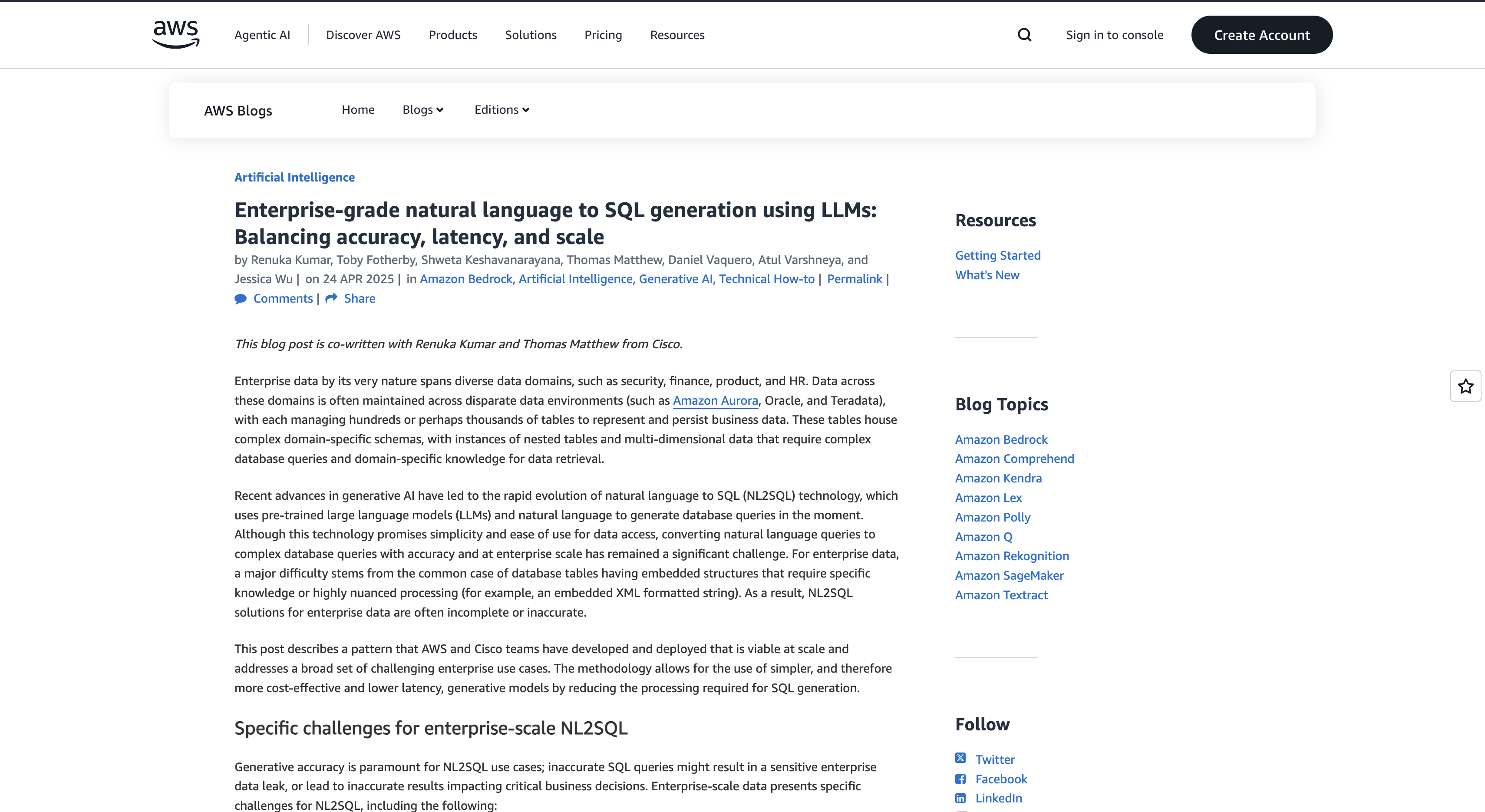Open the Agentic AI menu item

pos(262,35)
